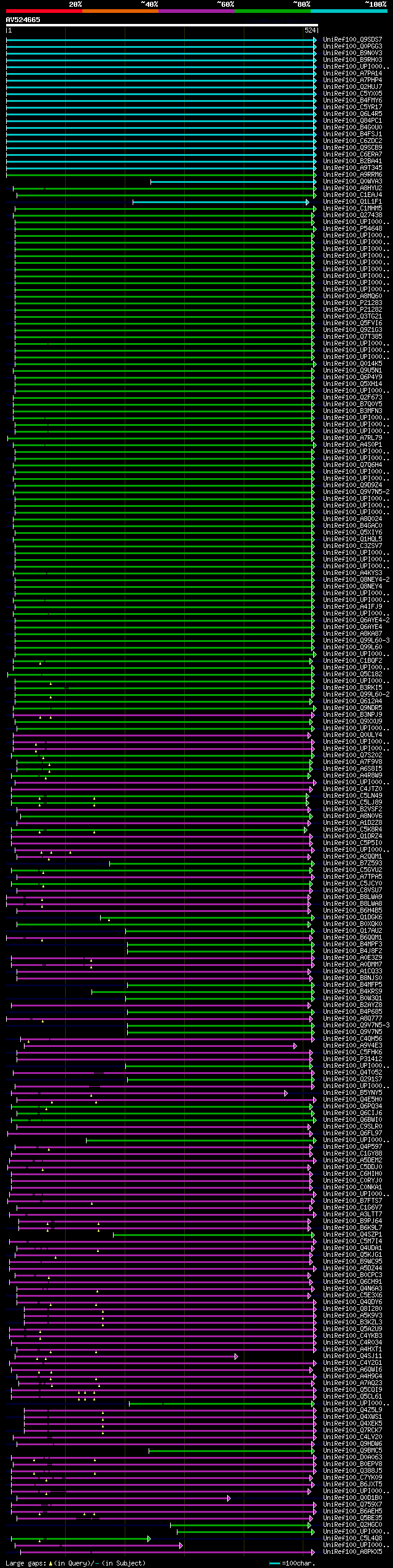Image resolution: width=393 pixels, height=1568 pixels.
Task: Click the query end position 524
Action: [310, 31]
